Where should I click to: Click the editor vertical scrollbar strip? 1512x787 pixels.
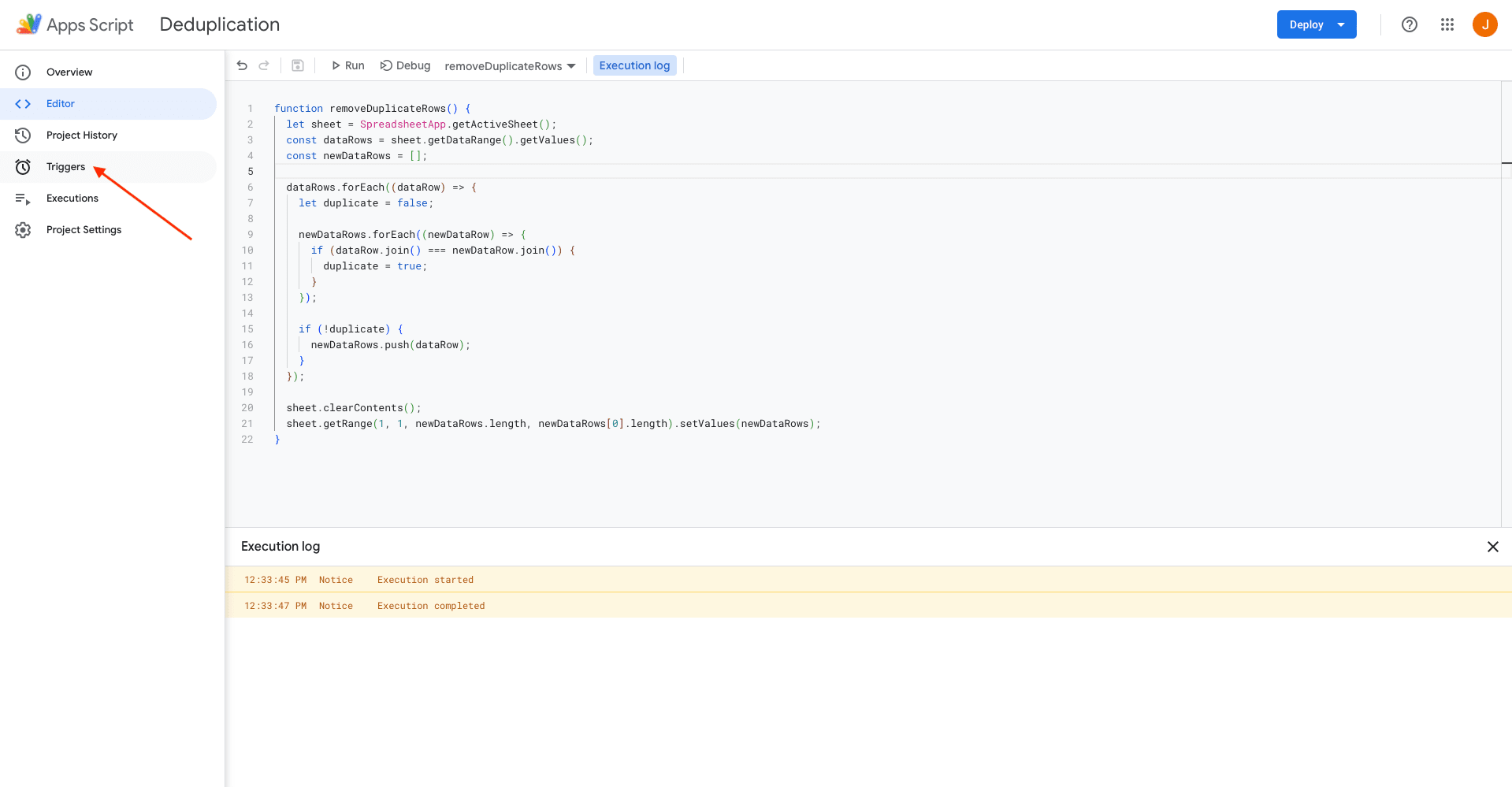[x=1506, y=304]
